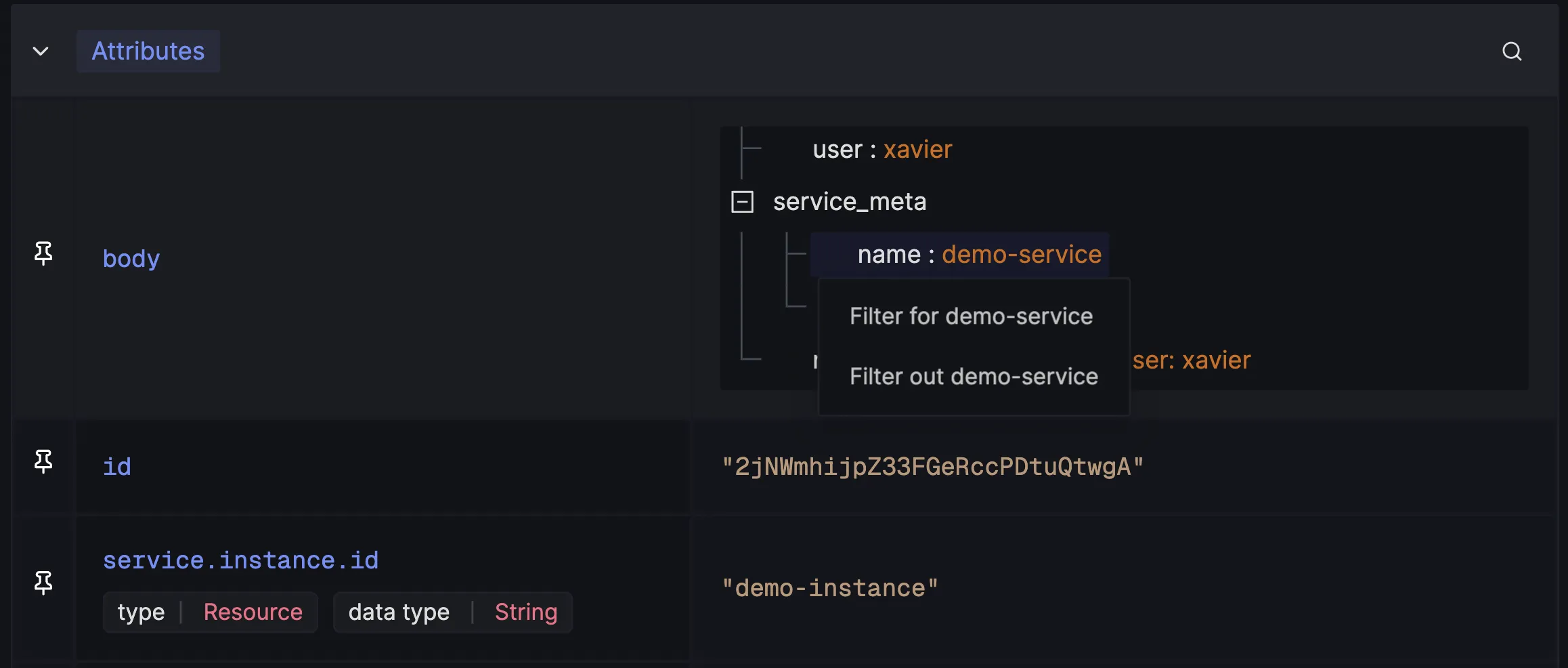The width and height of the screenshot is (1568, 668).
Task: Select Filter out demo-service option
Action: click(x=974, y=377)
